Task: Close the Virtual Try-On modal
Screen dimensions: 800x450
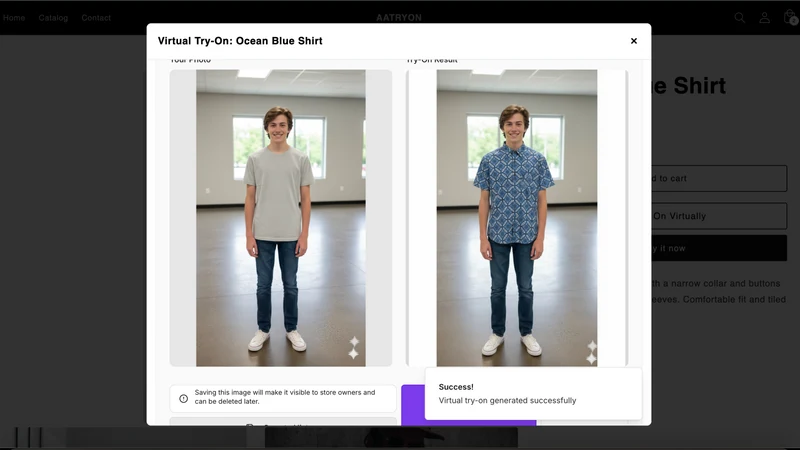Action: pos(634,41)
